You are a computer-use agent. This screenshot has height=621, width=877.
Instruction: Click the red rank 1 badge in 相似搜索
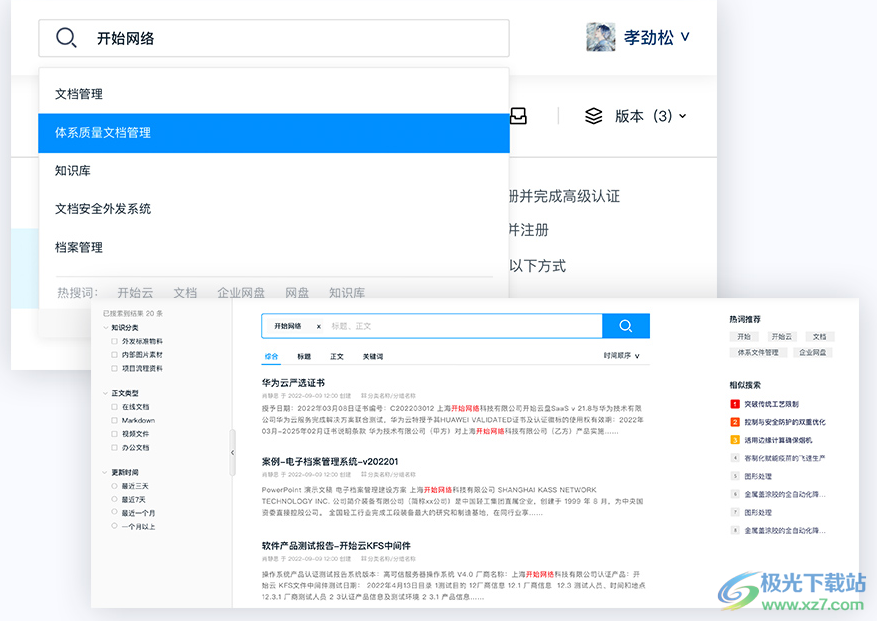(x=735, y=404)
